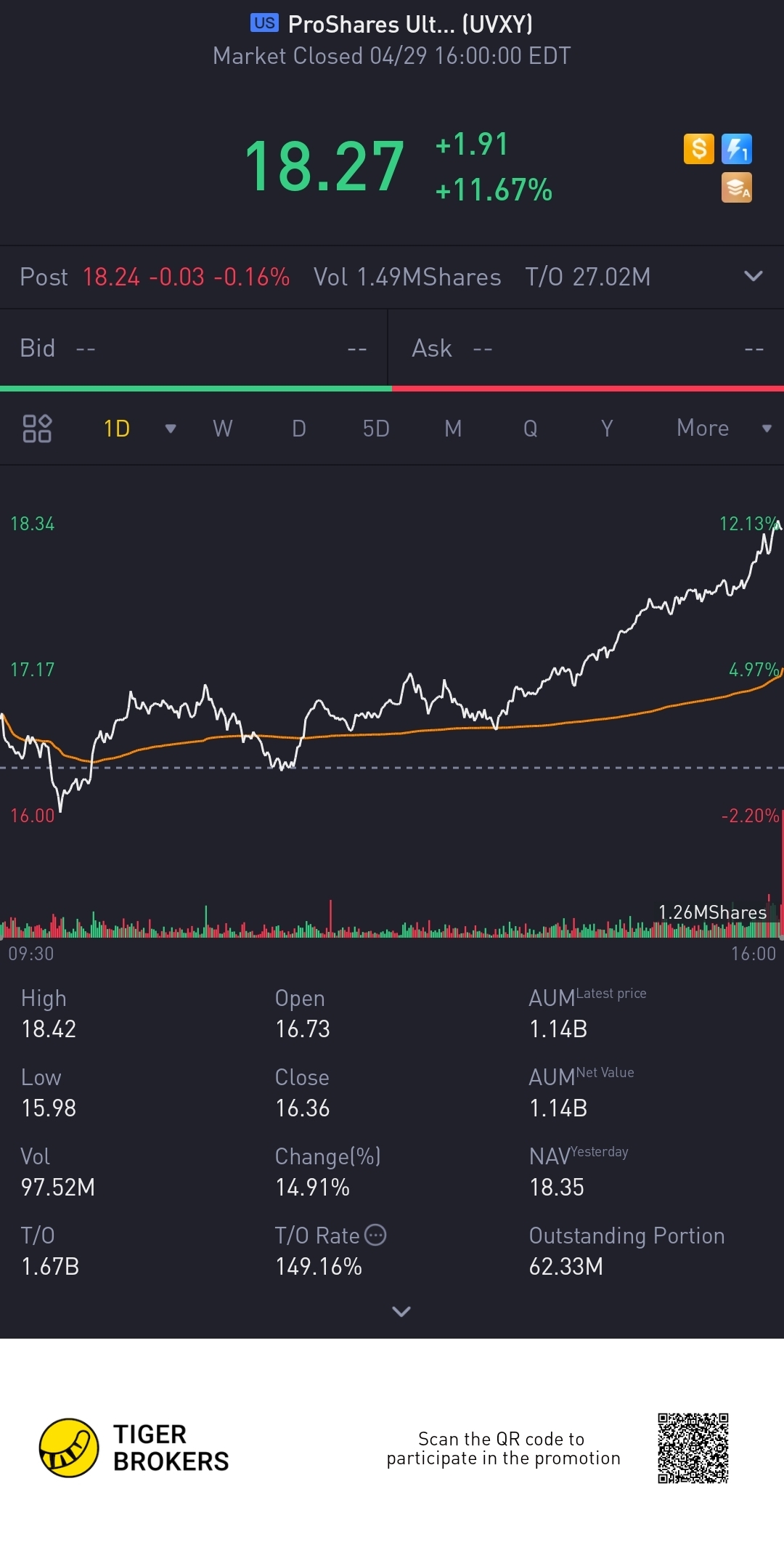Tap the AUM Latest price 1.14B stat
Image resolution: width=784 pixels, height=1558 pixels.
pos(588,1014)
